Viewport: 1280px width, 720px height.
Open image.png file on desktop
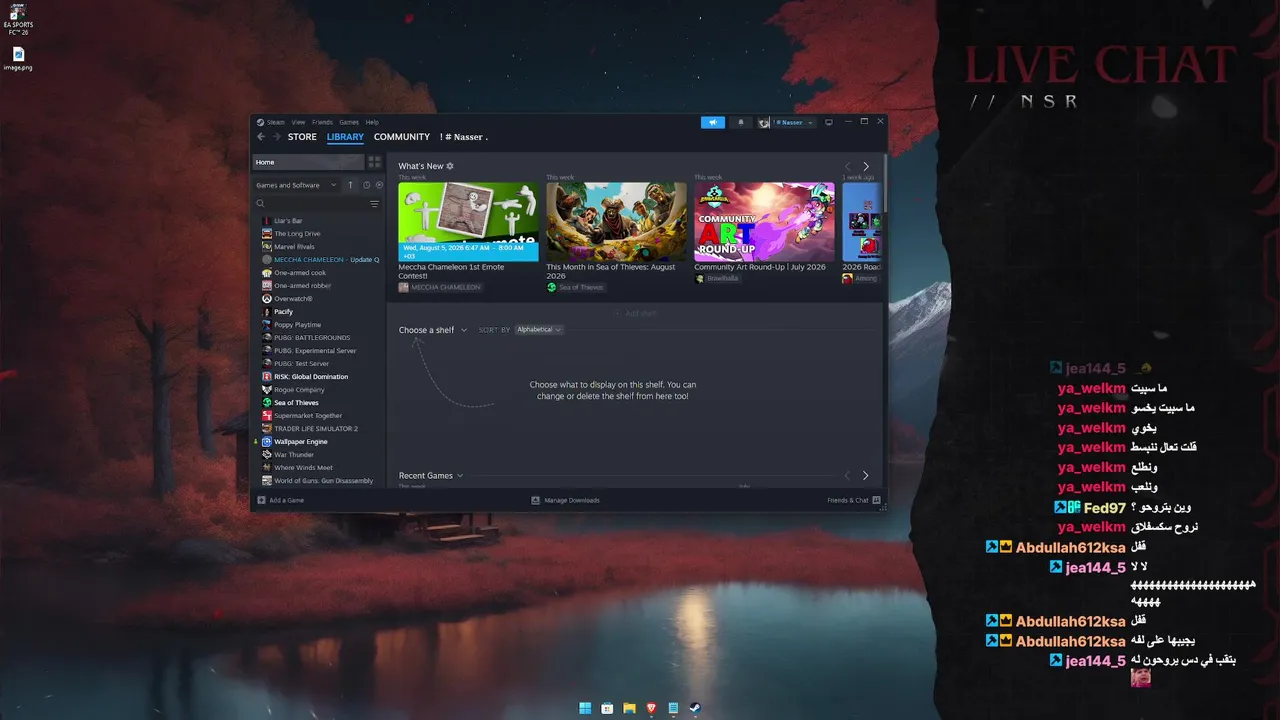(x=17, y=58)
